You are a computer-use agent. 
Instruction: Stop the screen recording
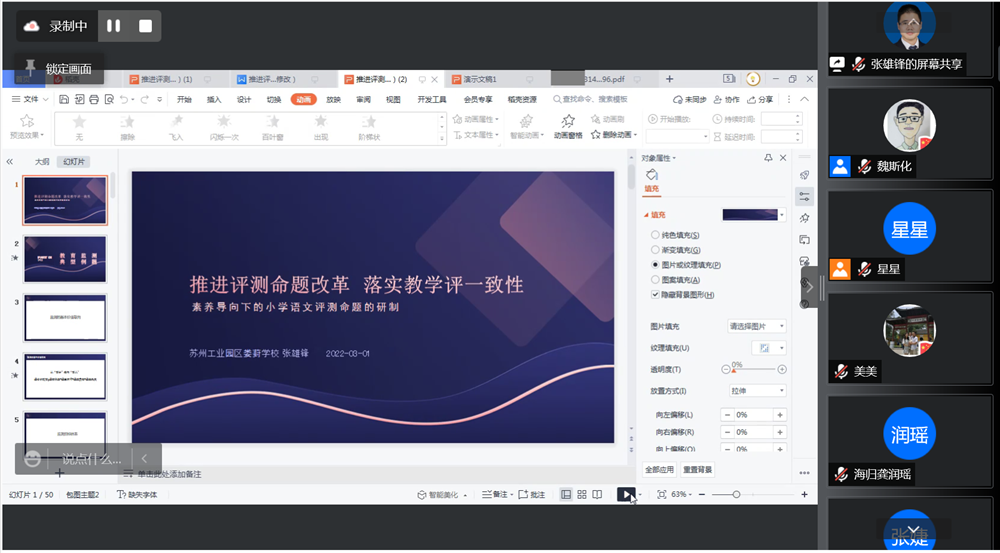[145, 26]
